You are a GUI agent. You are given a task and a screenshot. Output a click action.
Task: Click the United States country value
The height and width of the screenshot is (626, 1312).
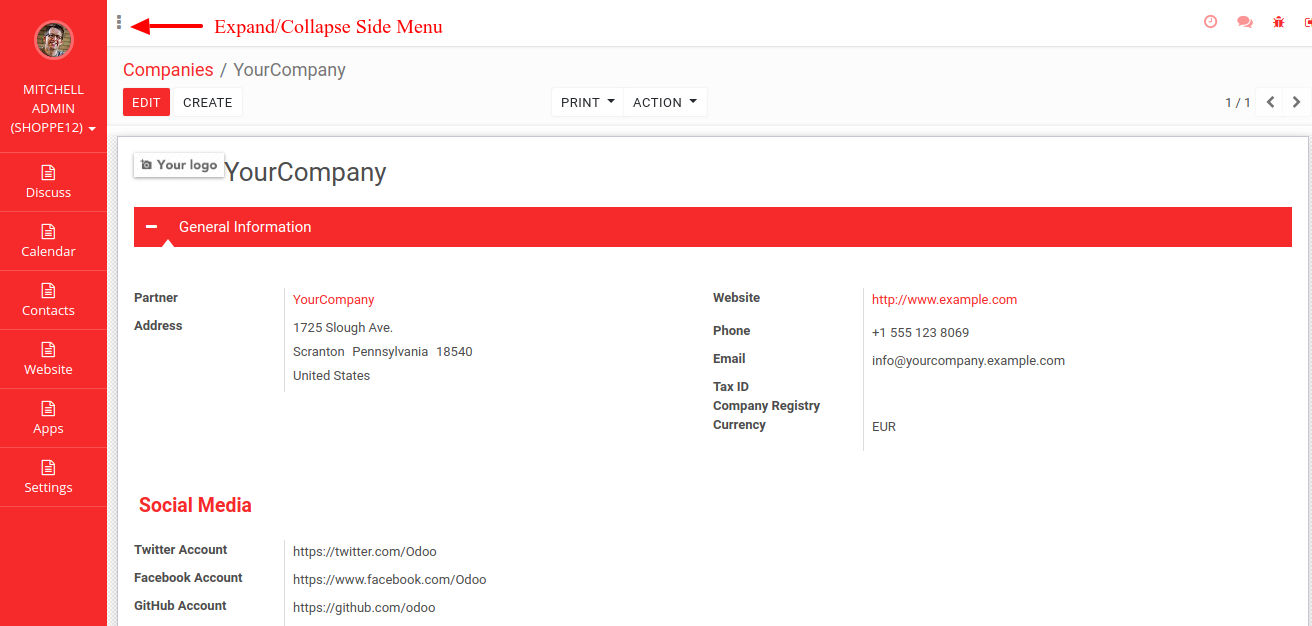coord(331,376)
